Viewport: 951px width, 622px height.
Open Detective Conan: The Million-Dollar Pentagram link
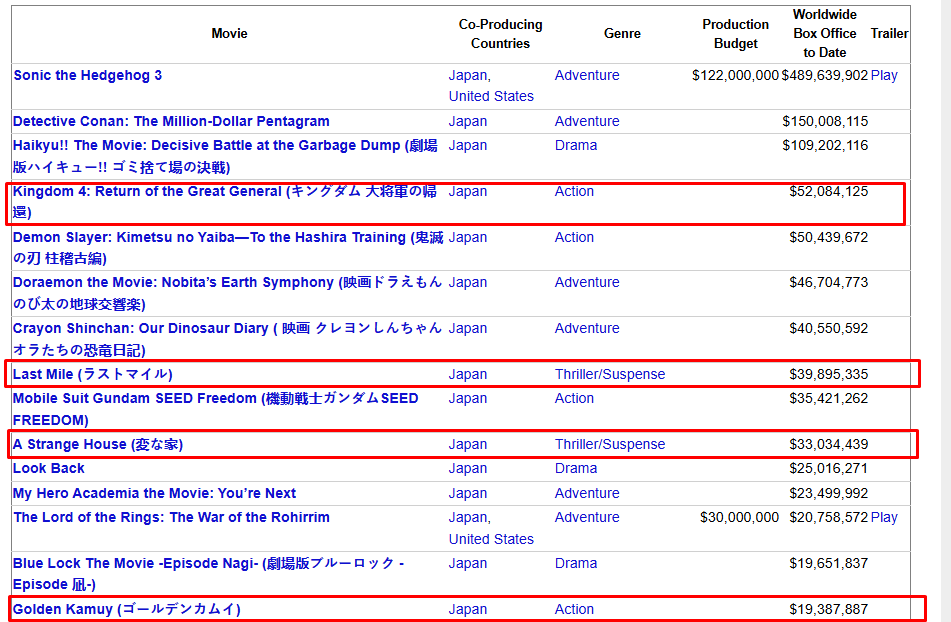[x=171, y=121]
